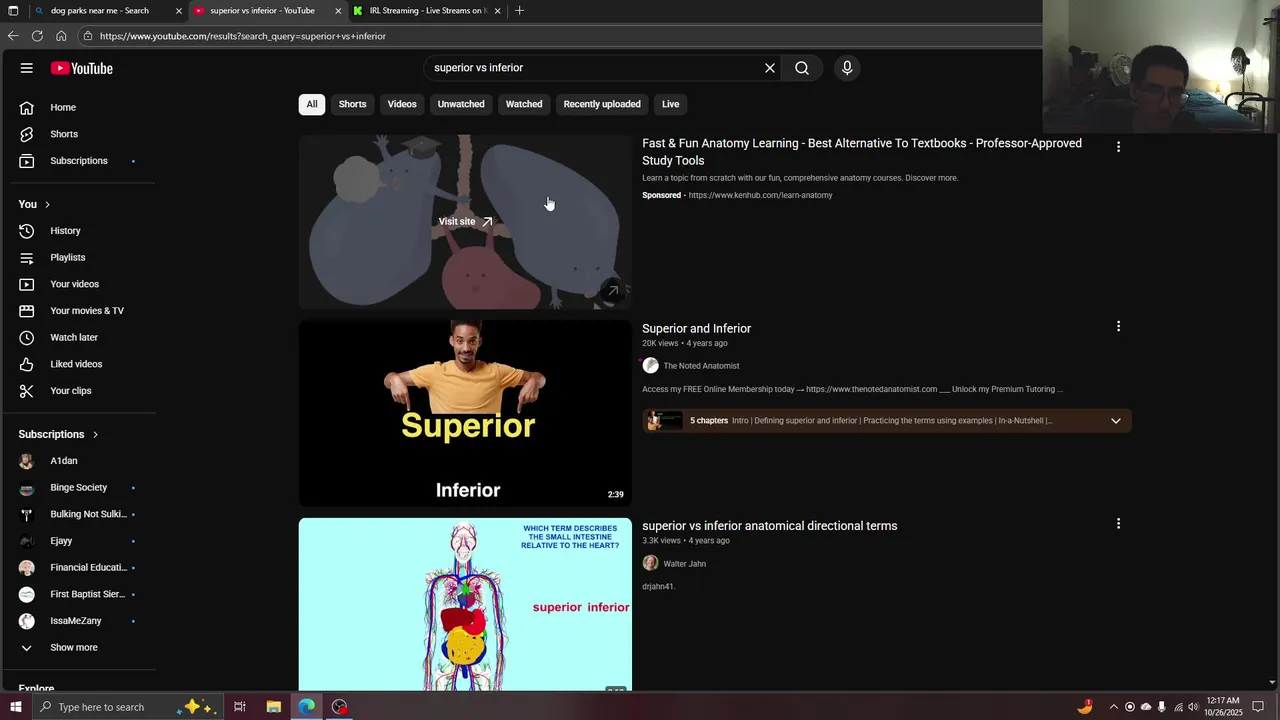Start voice search with the microphone icon
Screen dimensions: 1280x720
(847, 68)
